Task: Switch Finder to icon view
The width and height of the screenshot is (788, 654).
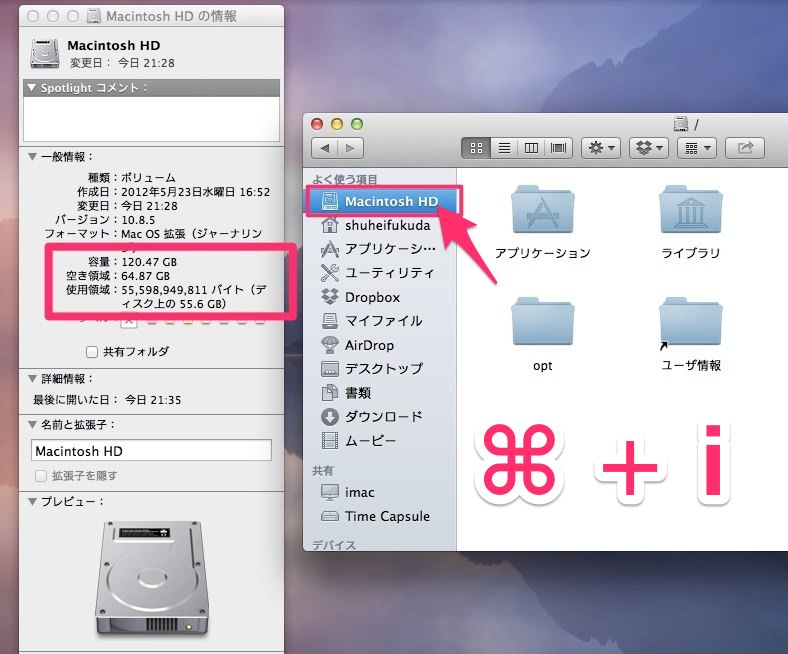Action: (x=476, y=148)
